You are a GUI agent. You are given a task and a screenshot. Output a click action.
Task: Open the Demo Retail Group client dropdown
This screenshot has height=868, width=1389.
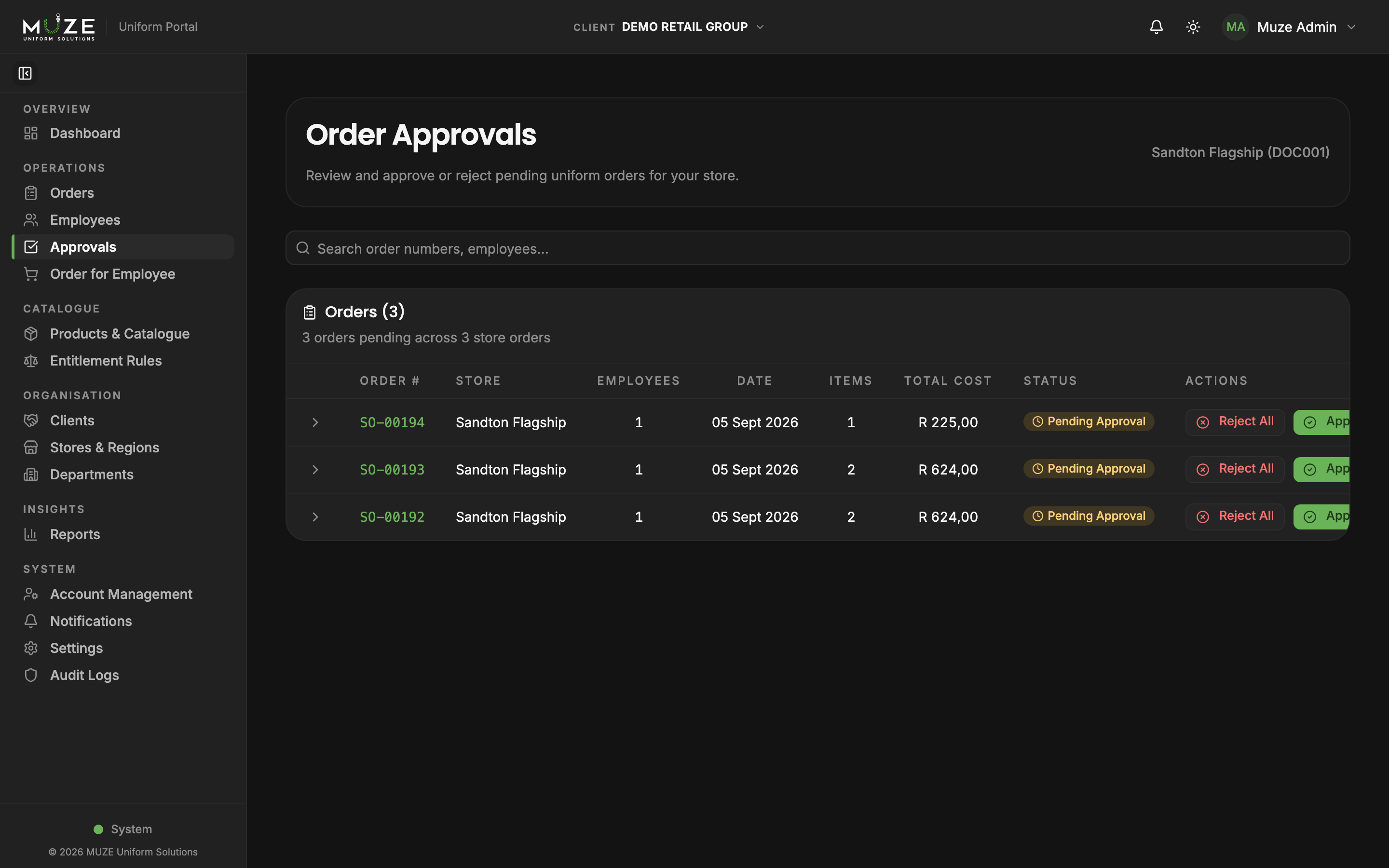[x=669, y=27]
